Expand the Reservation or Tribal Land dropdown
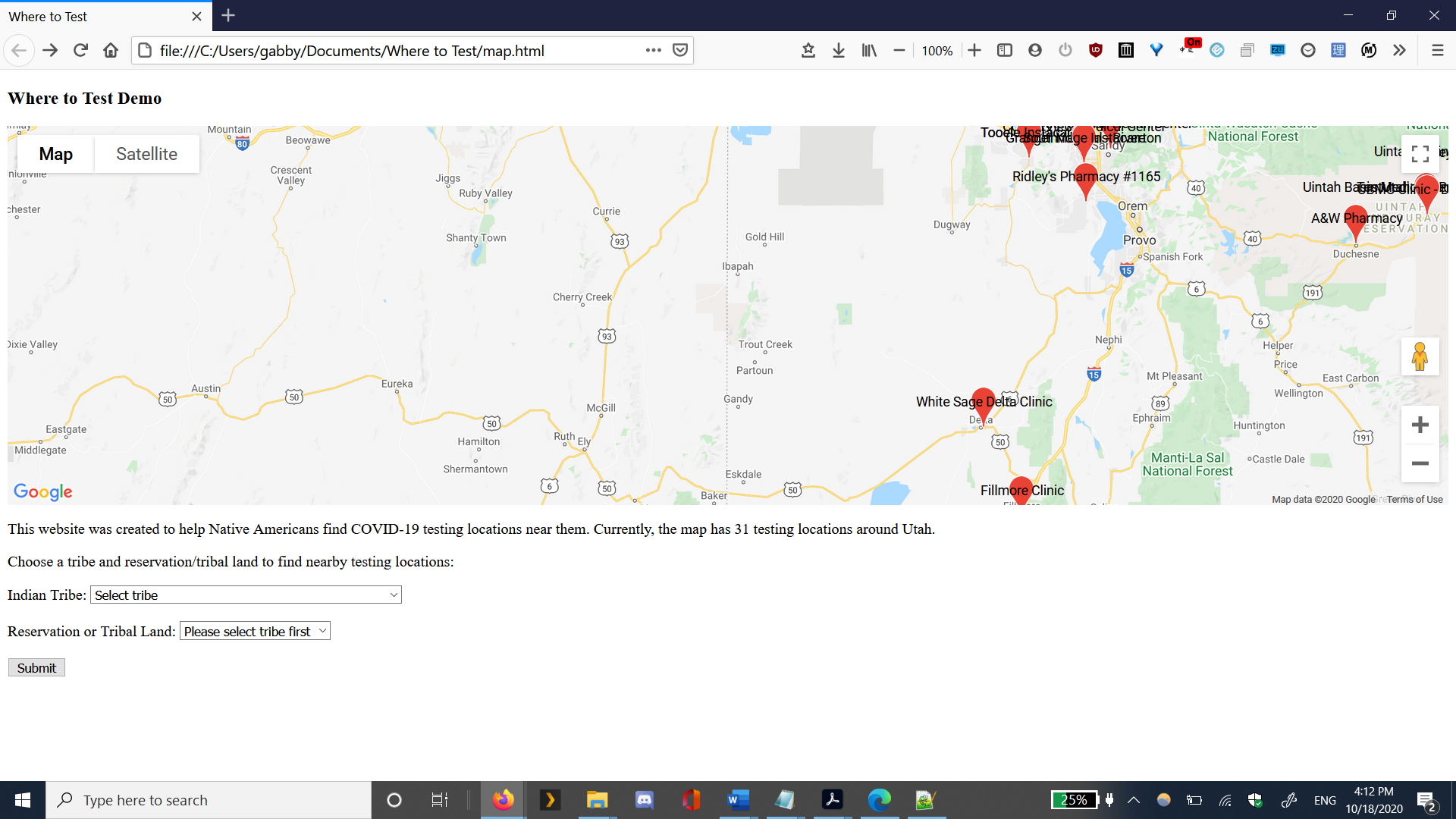Screen dimensions: 1456x819 [255, 632]
